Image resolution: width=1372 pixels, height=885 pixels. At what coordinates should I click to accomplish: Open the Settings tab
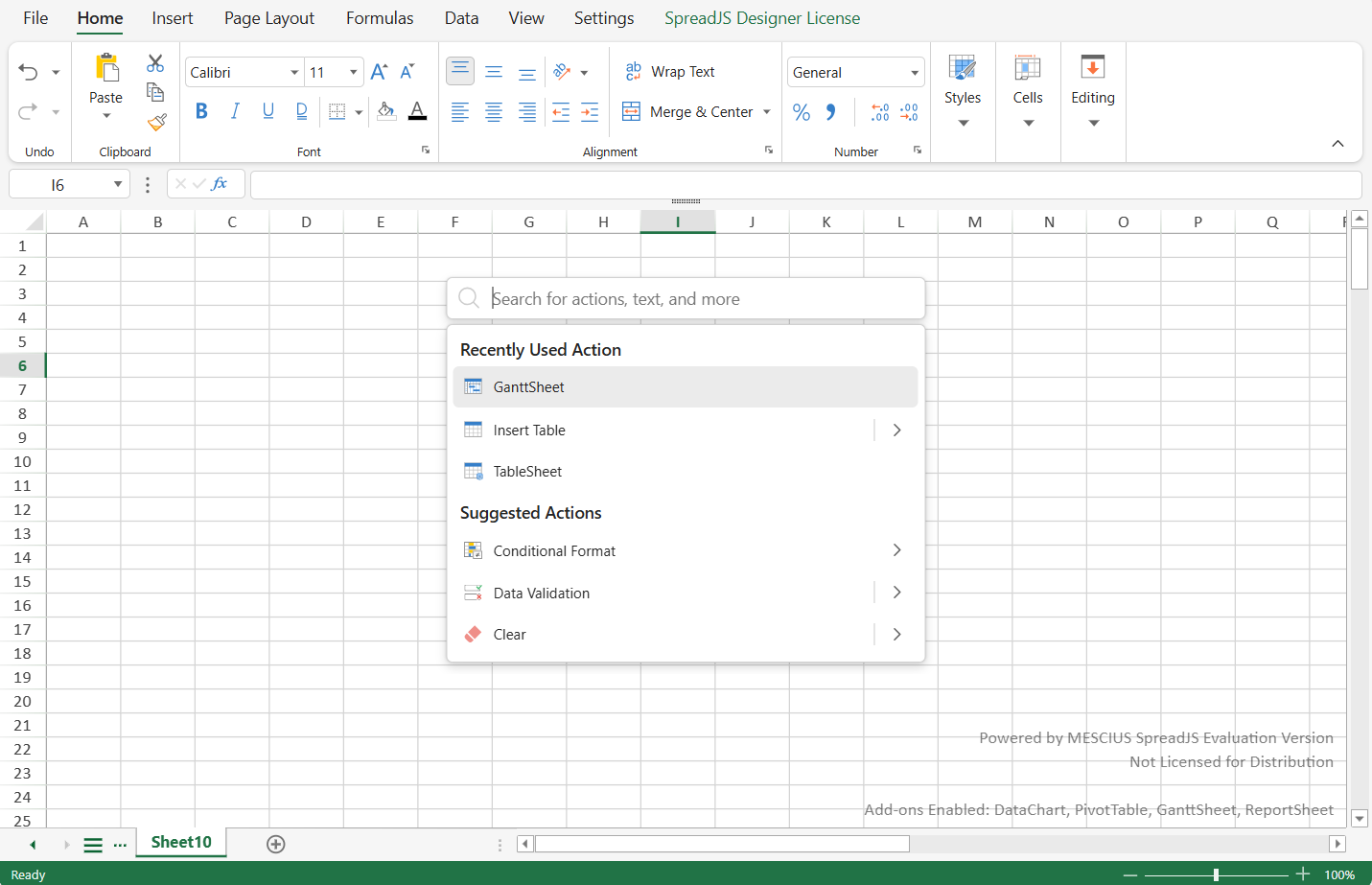coord(604,18)
